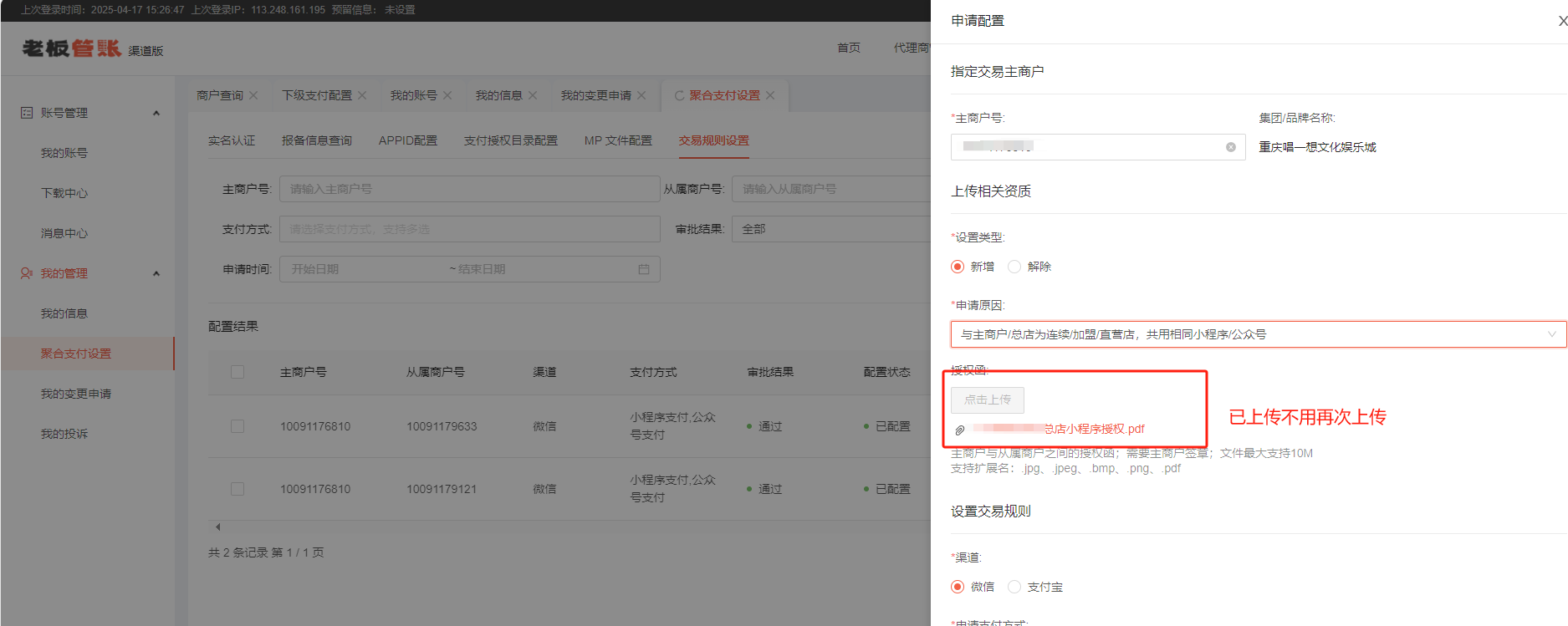Close the 聚合支付设置 tab
The image size is (1568, 626).
[770, 95]
